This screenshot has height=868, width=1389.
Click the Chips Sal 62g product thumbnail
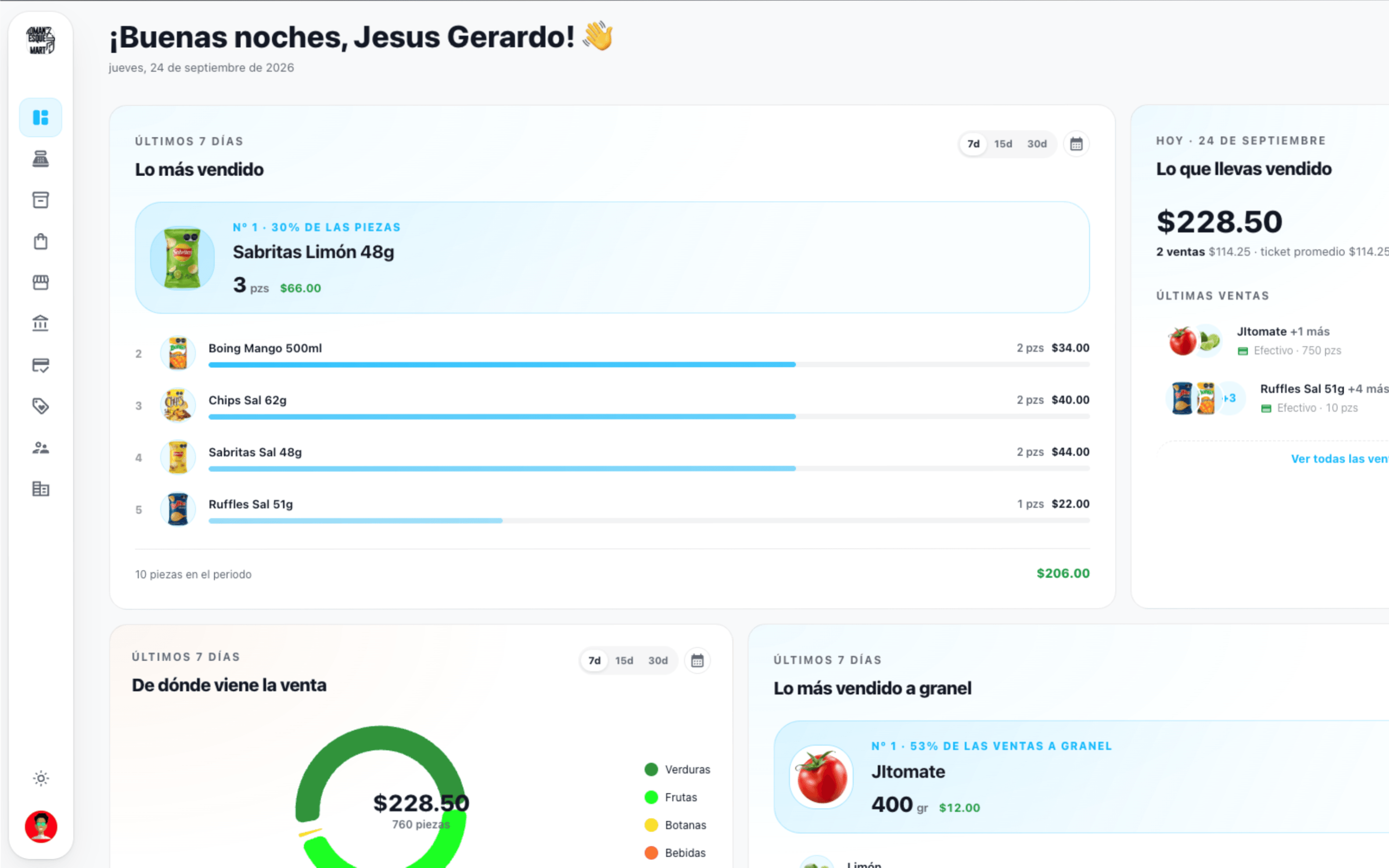(x=178, y=405)
